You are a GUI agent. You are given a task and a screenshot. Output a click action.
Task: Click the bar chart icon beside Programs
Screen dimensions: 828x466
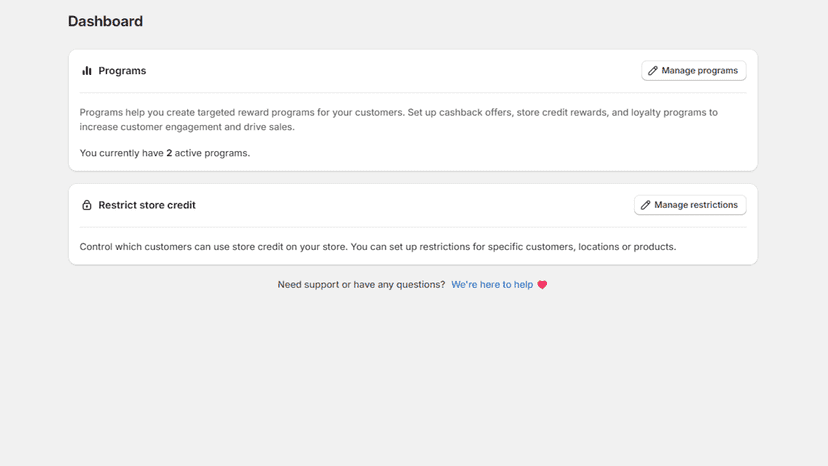[x=87, y=71]
